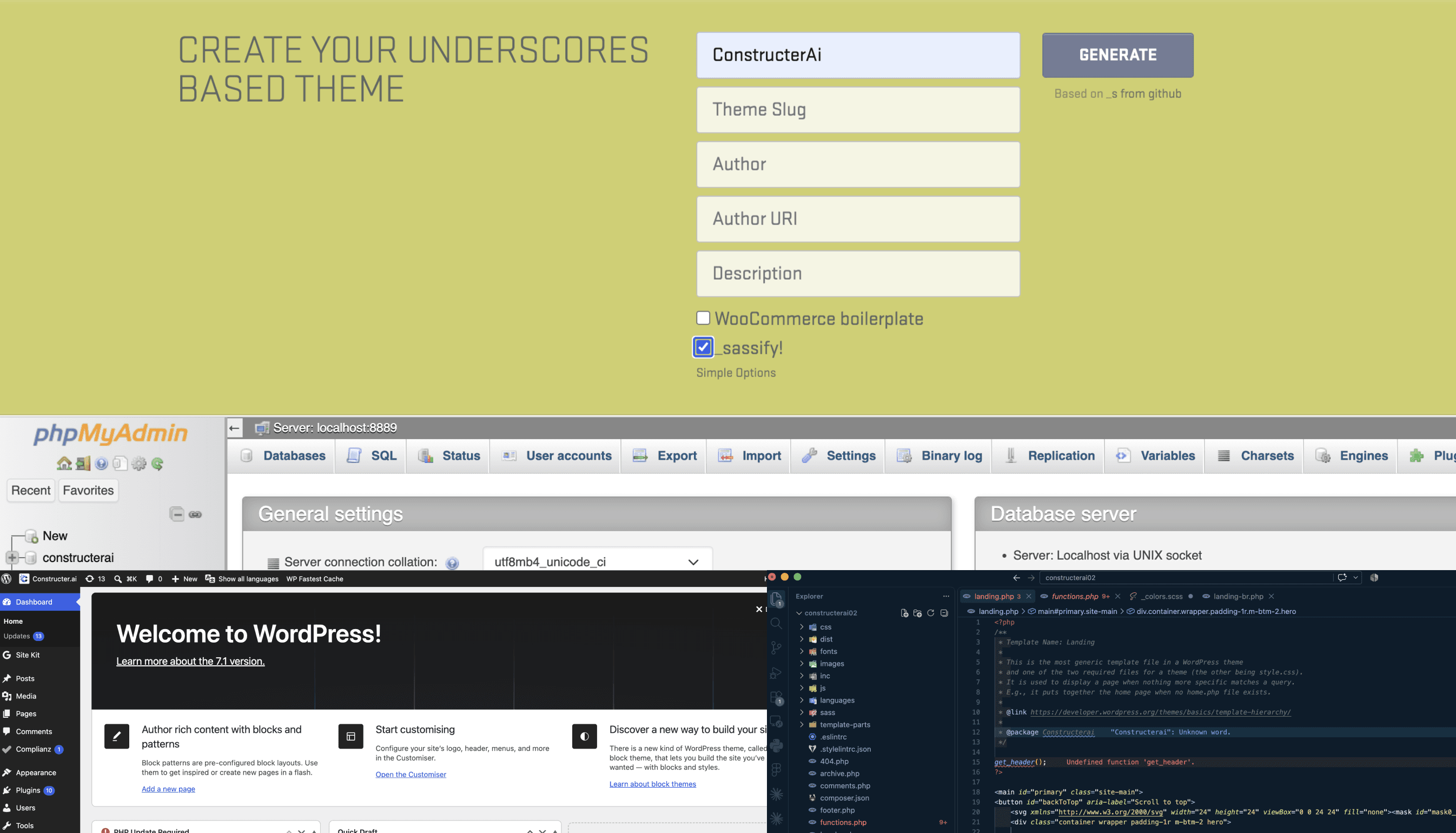The width and height of the screenshot is (1456, 833).
Task: Collapse the constructerai02 root folder
Action: tap(799, 613)
